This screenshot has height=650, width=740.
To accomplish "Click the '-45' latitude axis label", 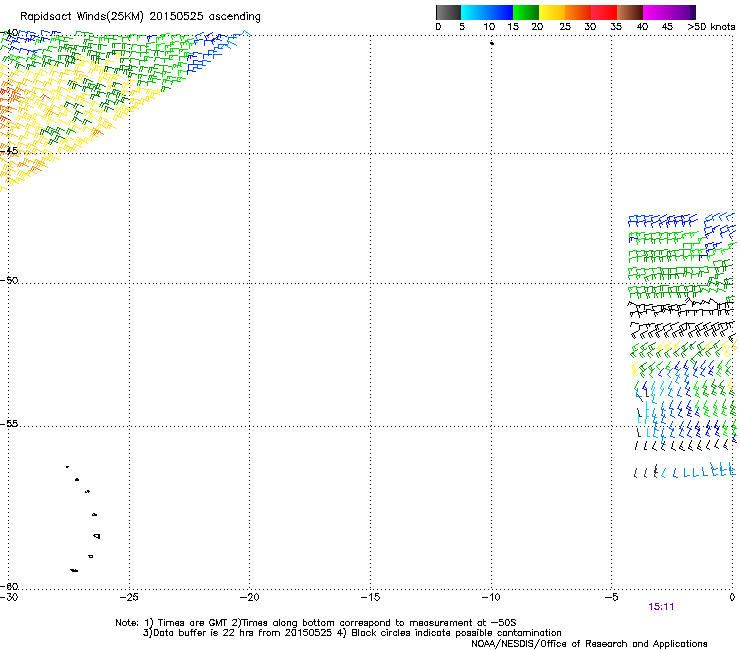I will pos(9,151).
